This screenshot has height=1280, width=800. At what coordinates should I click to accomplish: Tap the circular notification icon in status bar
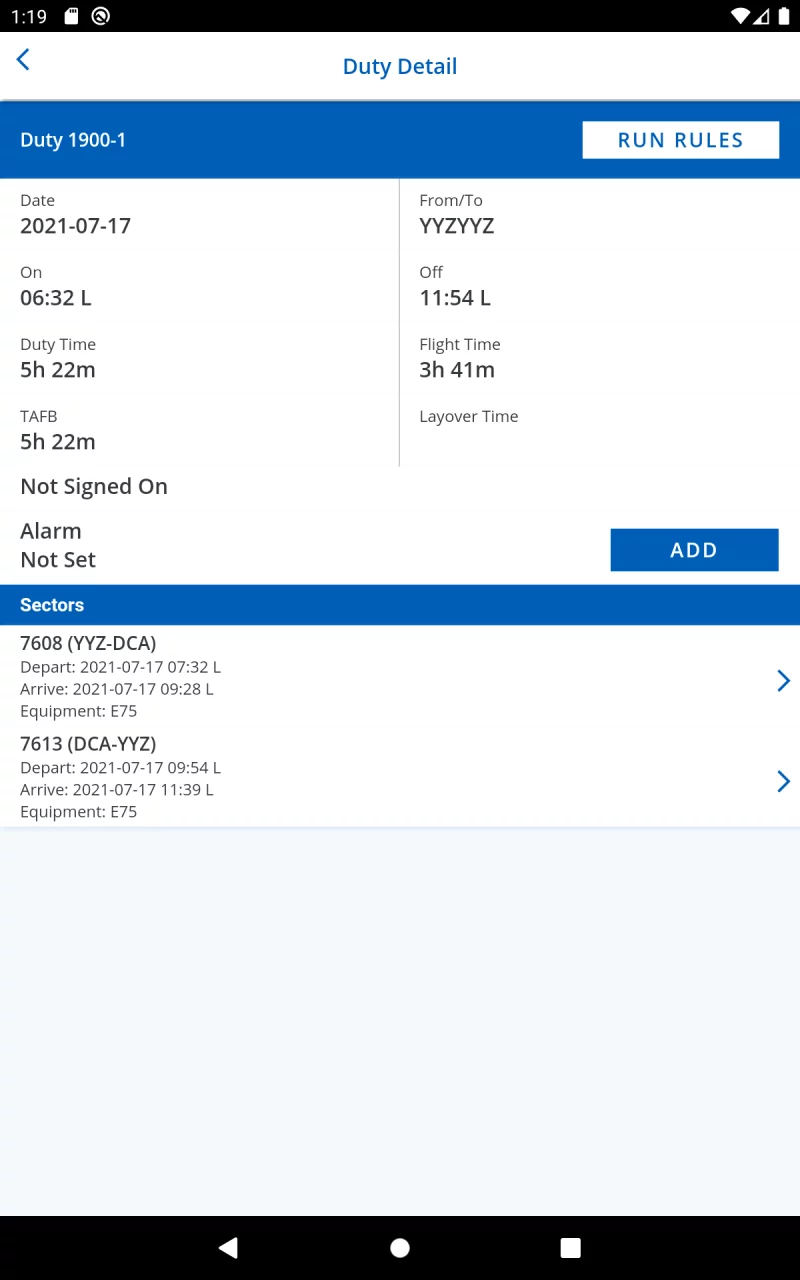click(x=100, y=16)
